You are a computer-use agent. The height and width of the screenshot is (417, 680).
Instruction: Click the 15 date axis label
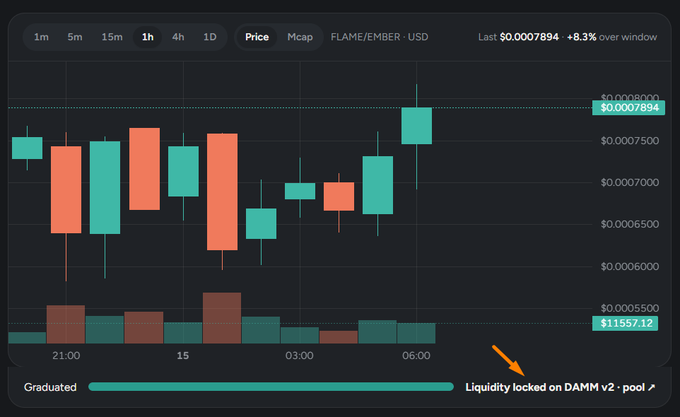coord(183,355)
